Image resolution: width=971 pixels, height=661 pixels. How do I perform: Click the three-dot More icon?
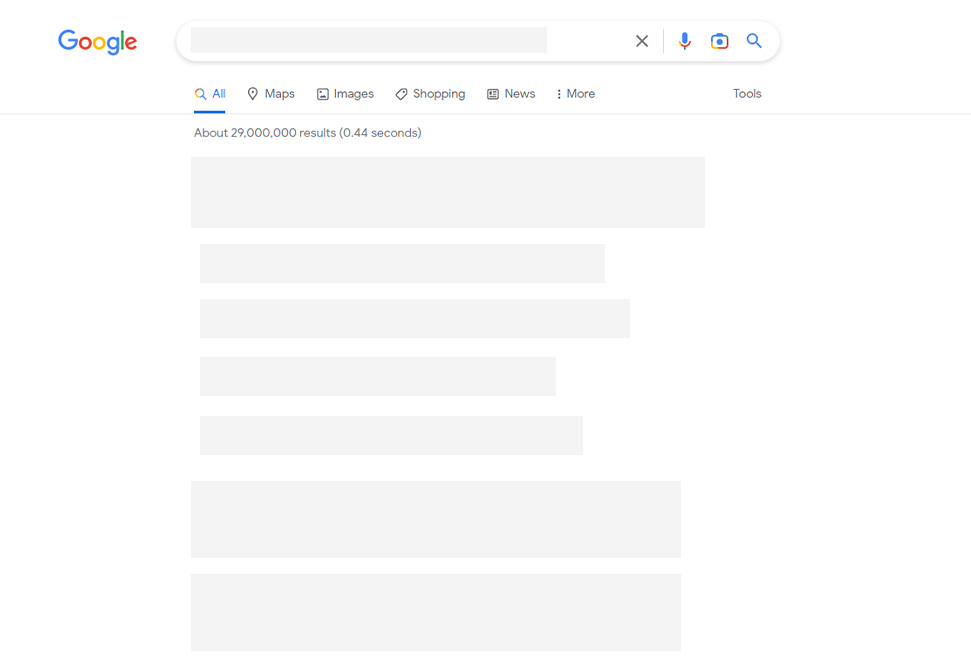[x=559, y=94]
